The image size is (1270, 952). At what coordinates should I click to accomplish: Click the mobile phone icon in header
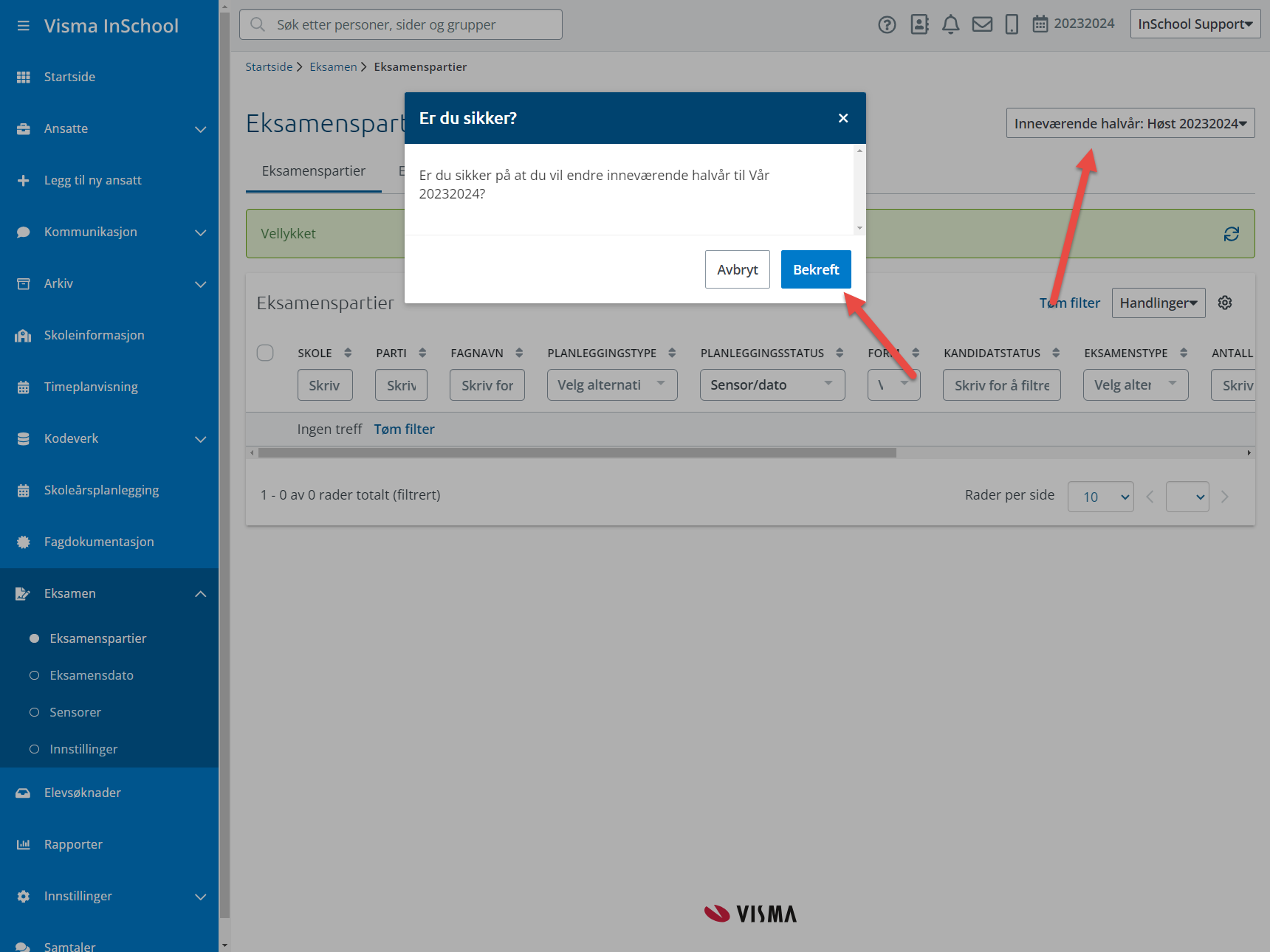[x=1012, y=24]
